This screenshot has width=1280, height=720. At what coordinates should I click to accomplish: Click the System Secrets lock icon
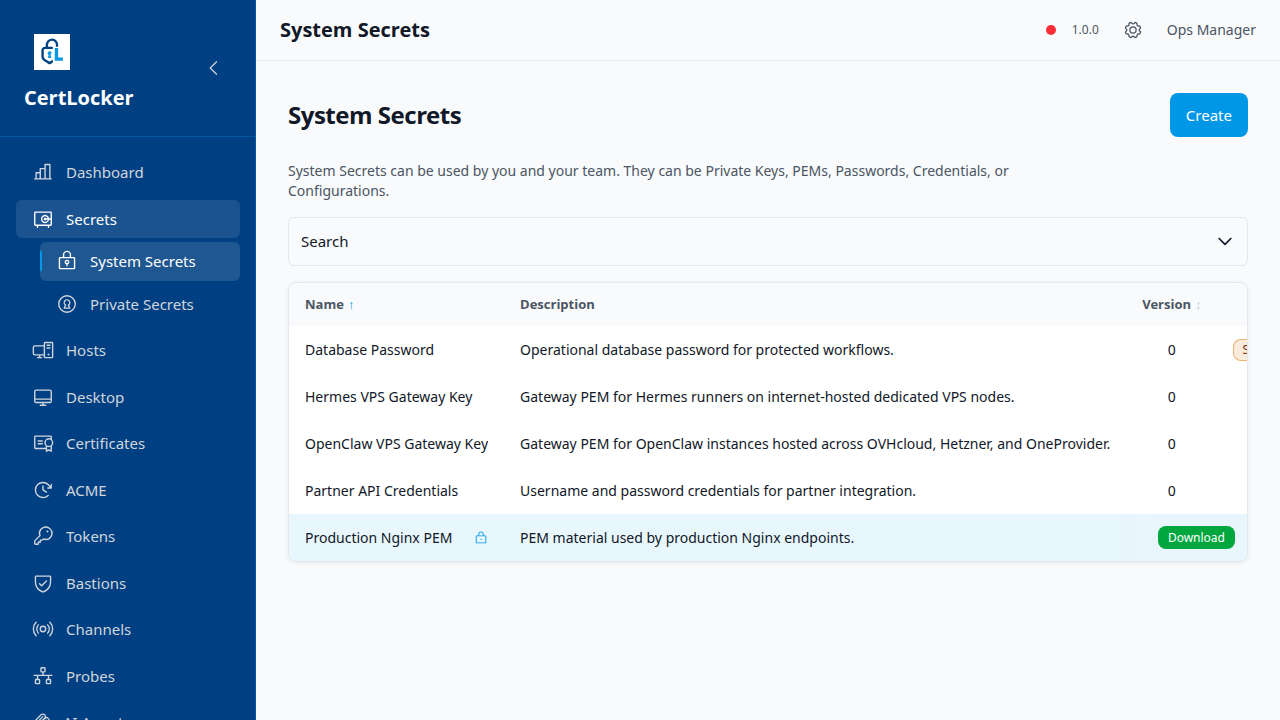(67, 261)
